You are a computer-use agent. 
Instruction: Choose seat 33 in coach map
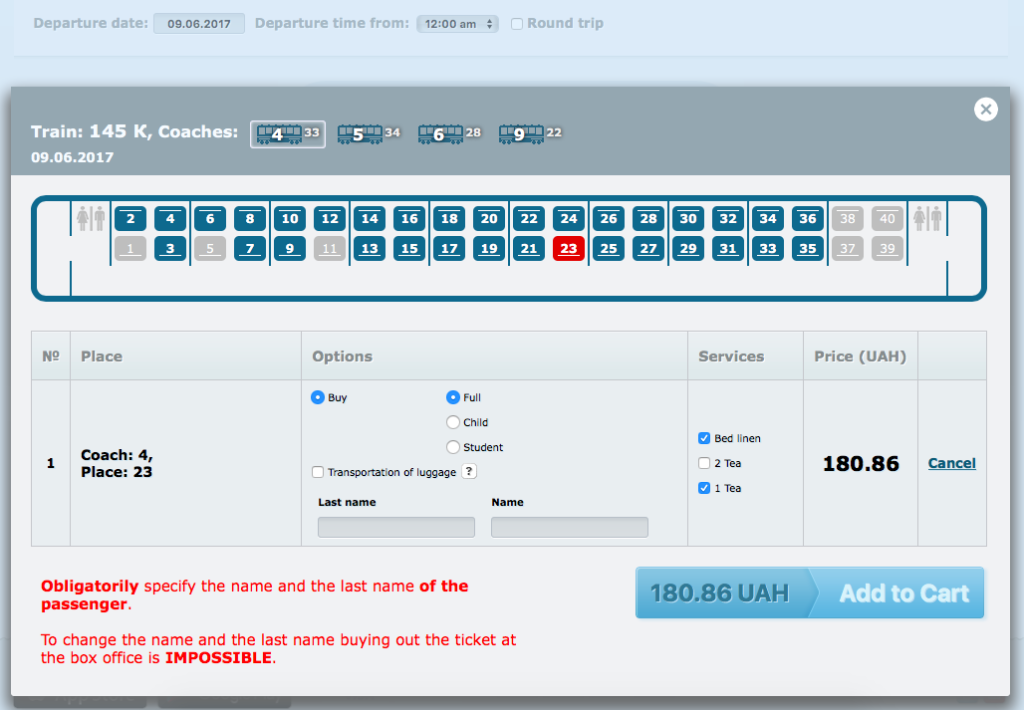pyautogui.click(x=768, y=249)
